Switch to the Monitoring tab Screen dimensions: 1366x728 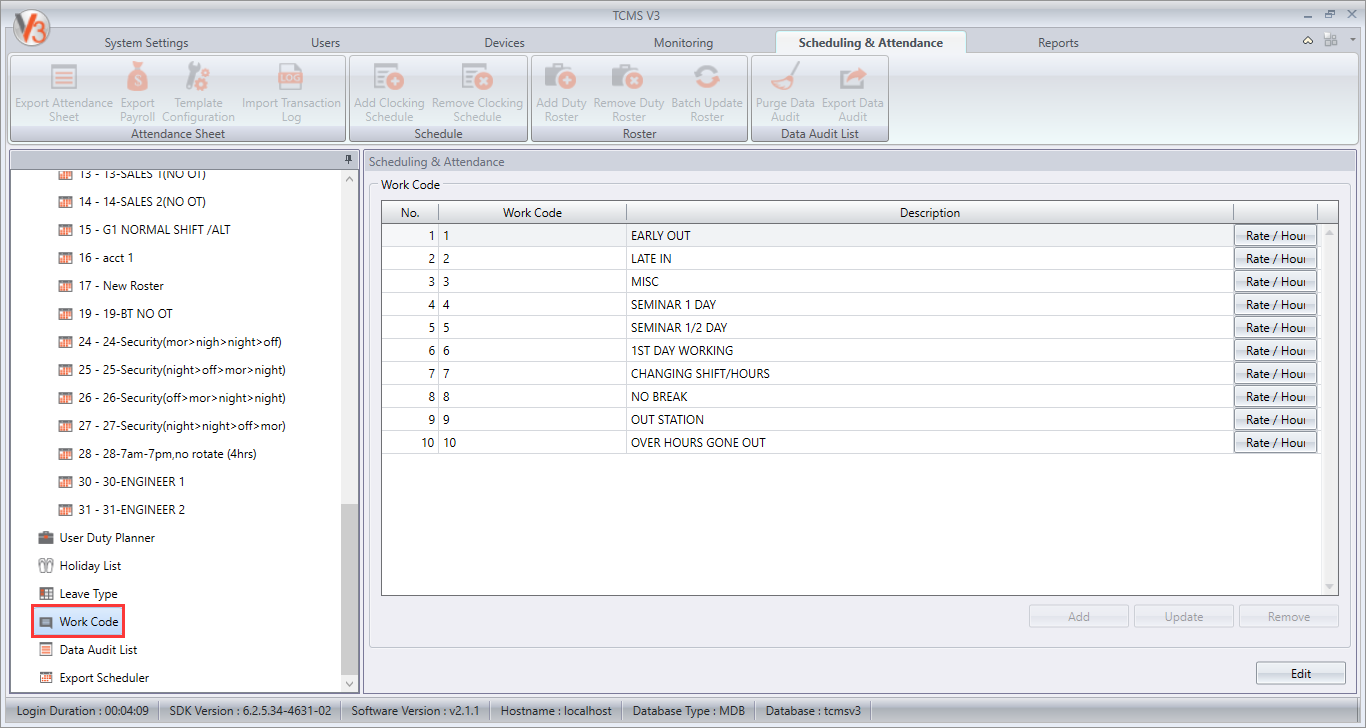point(683,43)
